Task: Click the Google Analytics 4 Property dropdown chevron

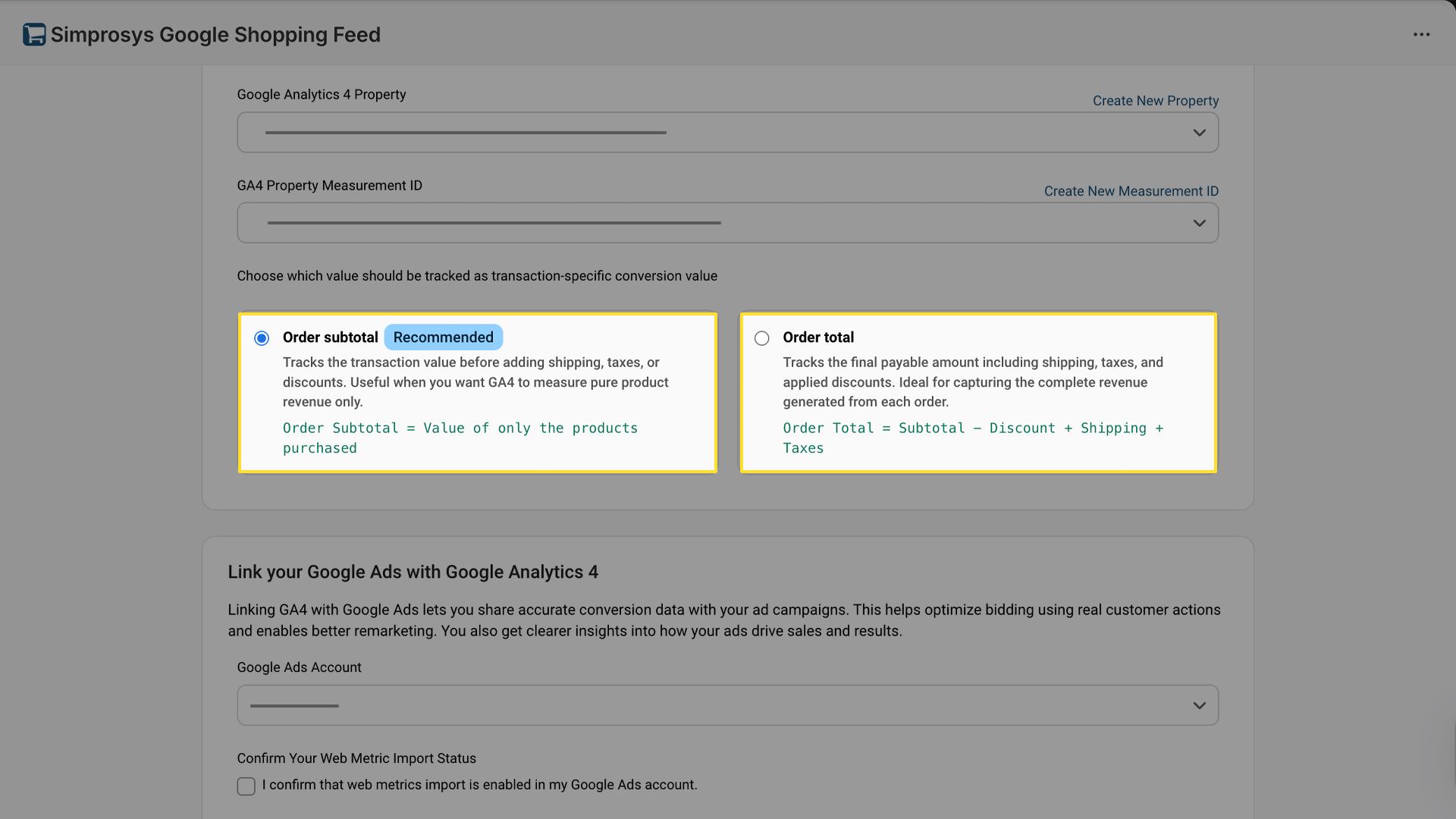Action: (x=1199, y=132)
